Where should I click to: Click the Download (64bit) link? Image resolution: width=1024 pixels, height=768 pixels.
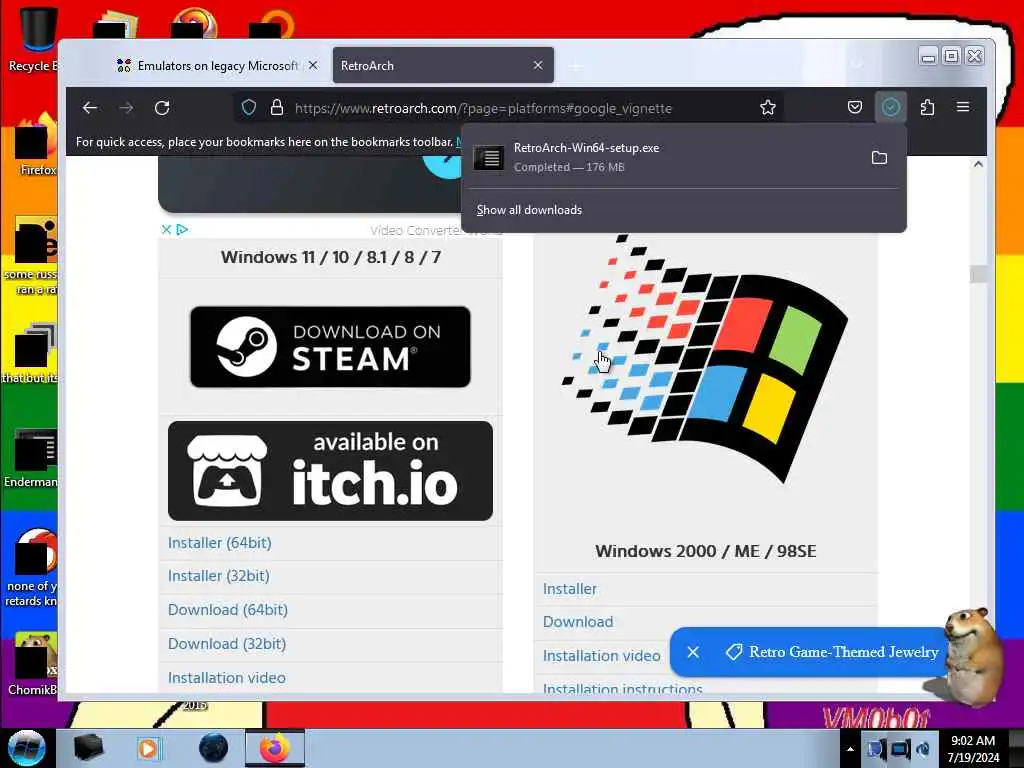coord(228,610)
